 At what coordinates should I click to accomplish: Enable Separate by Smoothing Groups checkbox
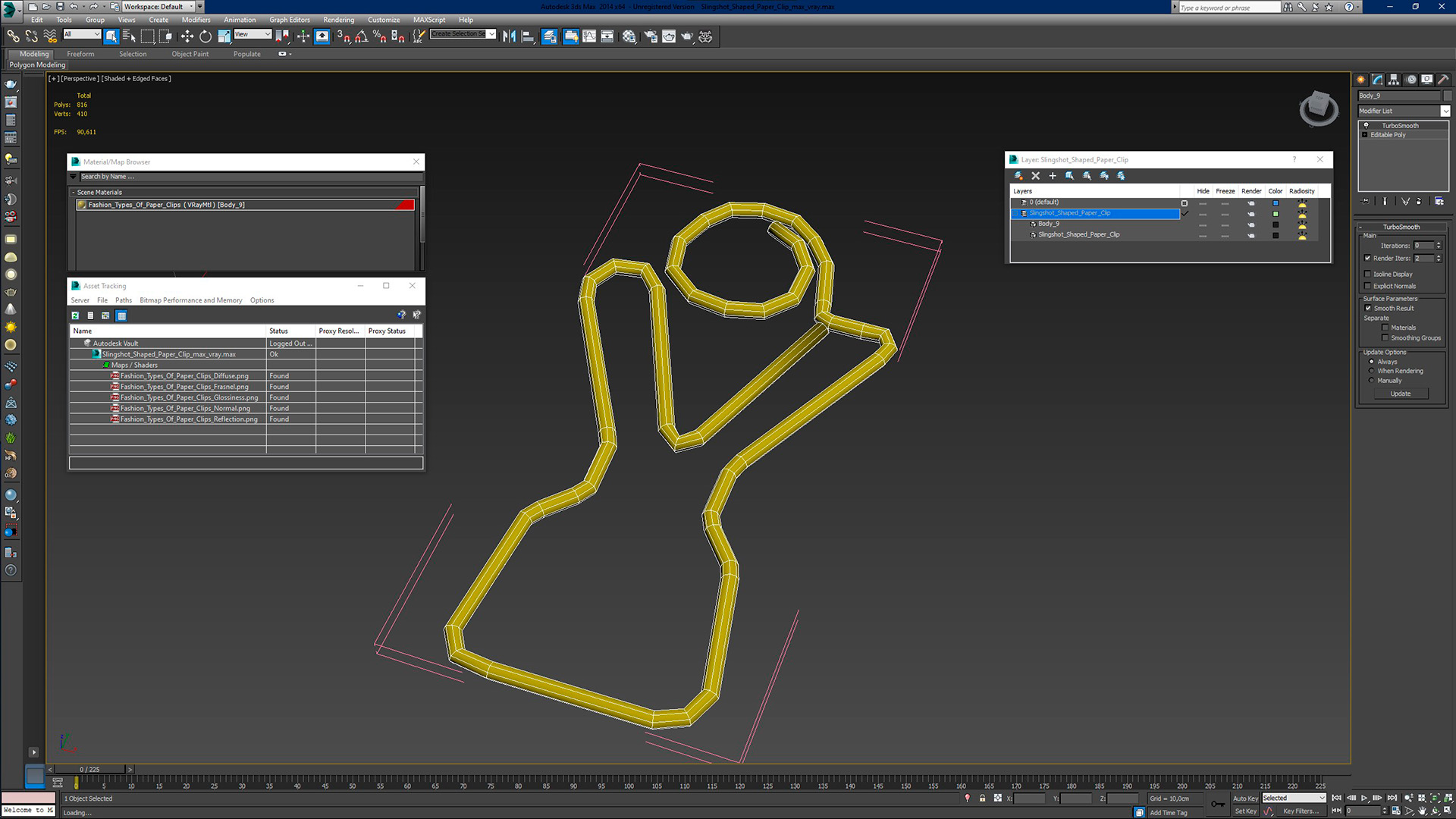pyautogui.click(x=1385, y=337)
